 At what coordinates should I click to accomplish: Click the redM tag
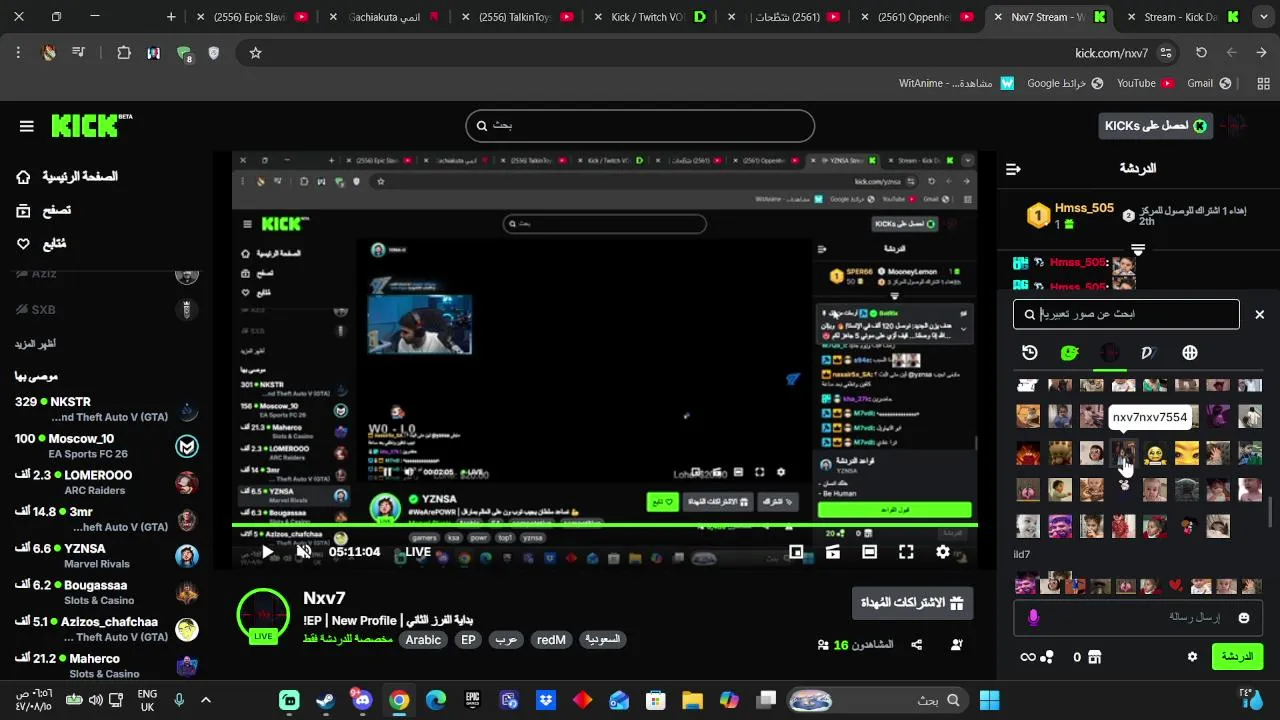[551, 640]
